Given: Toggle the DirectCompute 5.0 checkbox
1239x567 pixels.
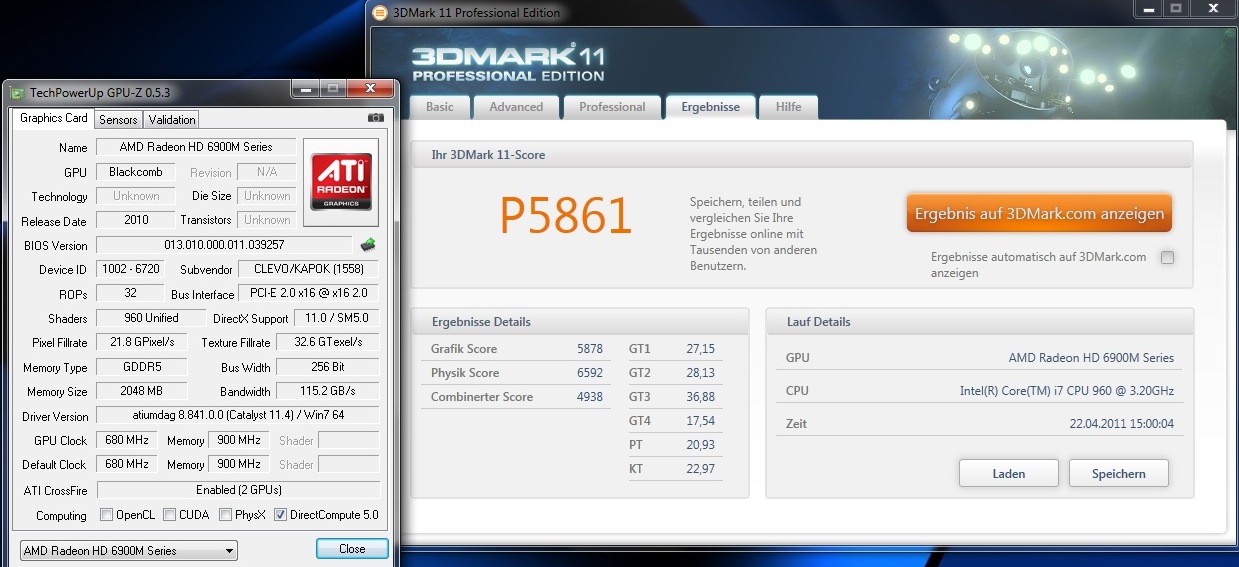Looking at the screenshot, I should [281, 515].
